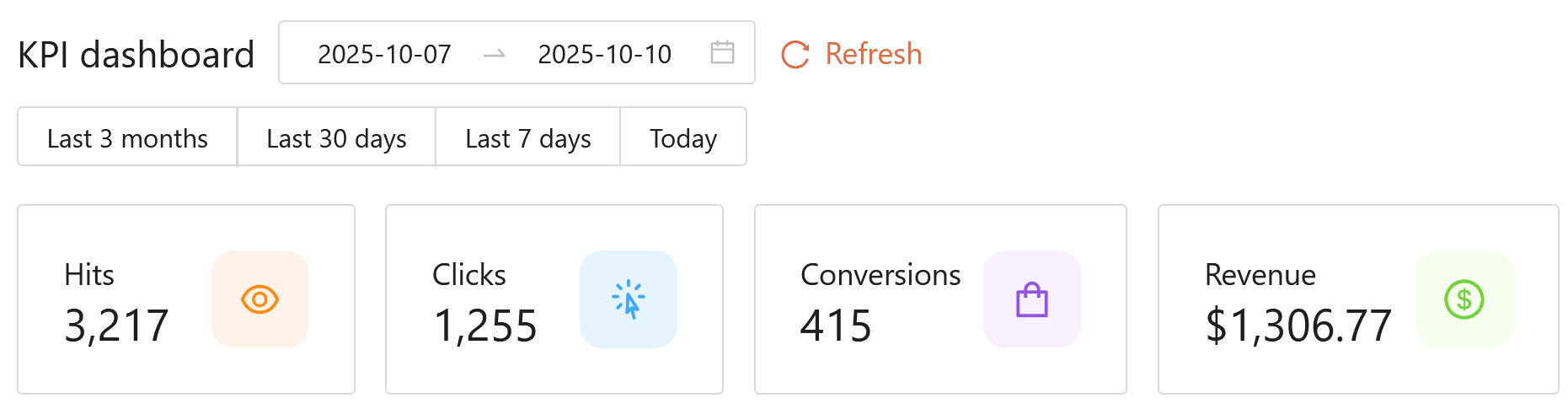Click the green dollar sign icon

1464,299
